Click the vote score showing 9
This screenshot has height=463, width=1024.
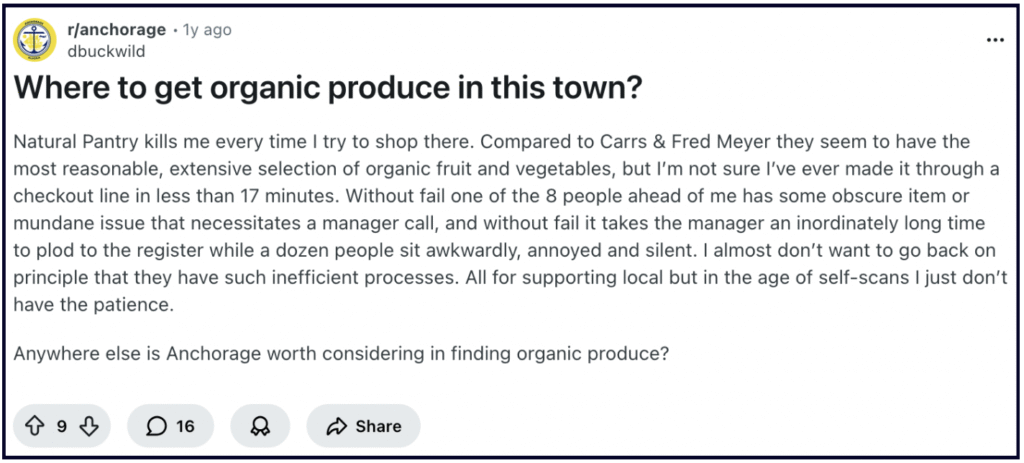61,426
